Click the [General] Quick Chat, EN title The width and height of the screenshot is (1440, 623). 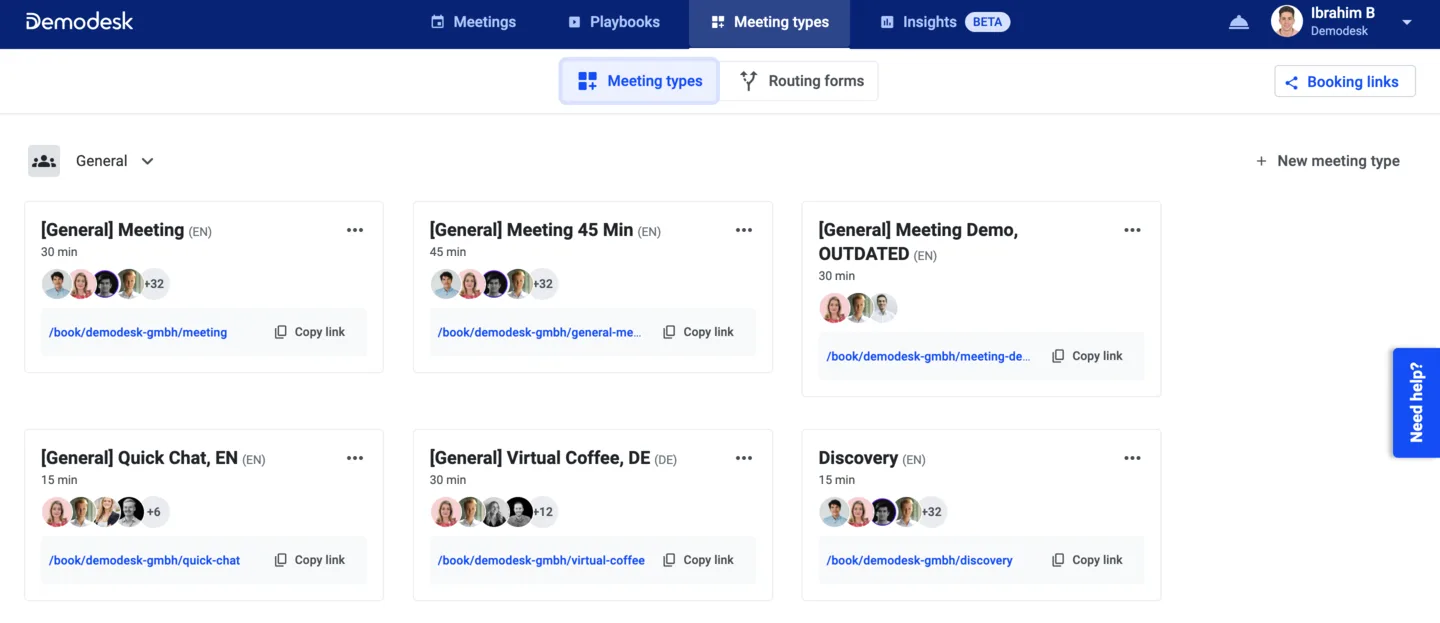tap(153, 458)
